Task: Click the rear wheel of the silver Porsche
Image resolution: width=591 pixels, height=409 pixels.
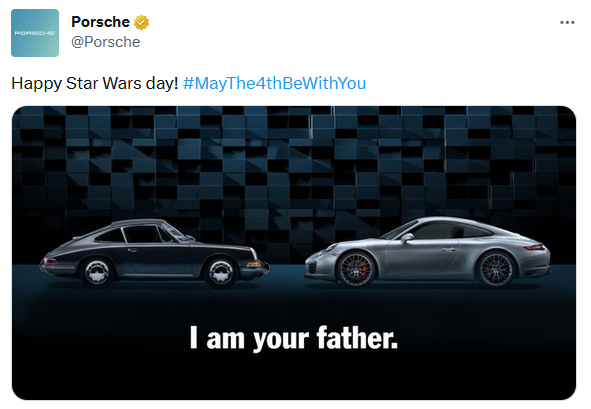Action: click(496, 269)
